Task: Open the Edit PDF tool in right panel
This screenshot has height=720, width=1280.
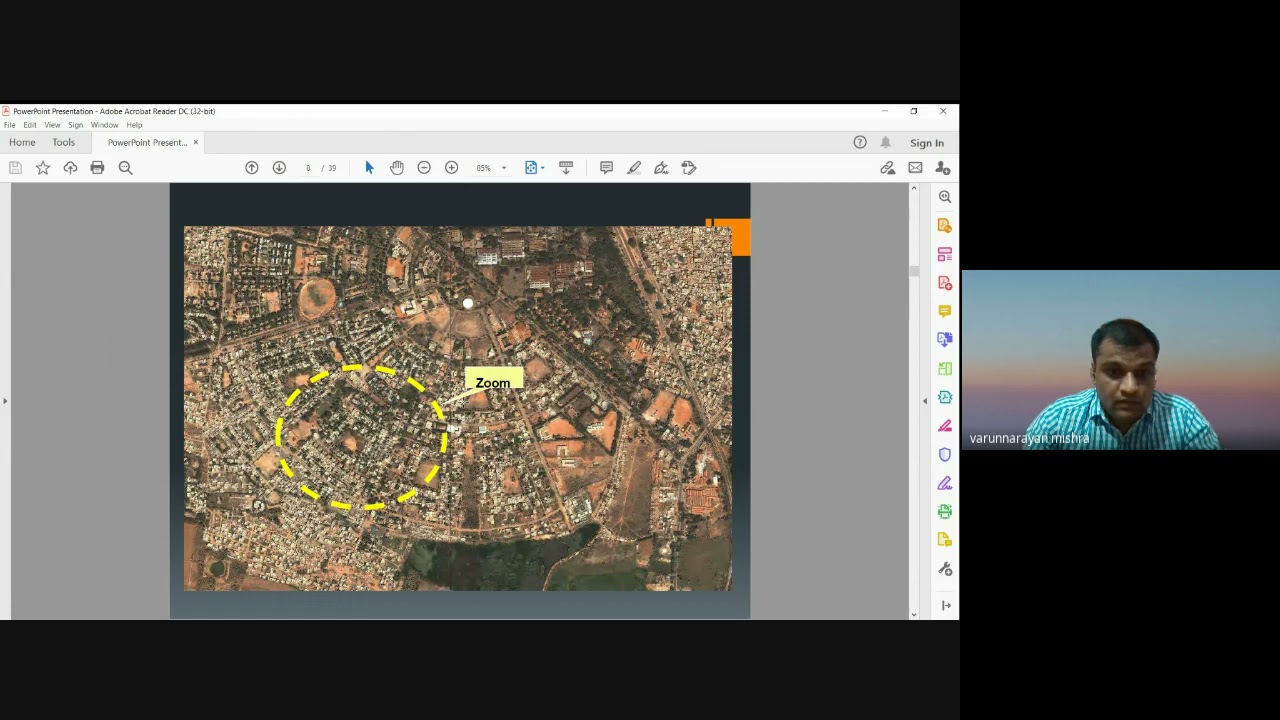Action: click(945, 226)
